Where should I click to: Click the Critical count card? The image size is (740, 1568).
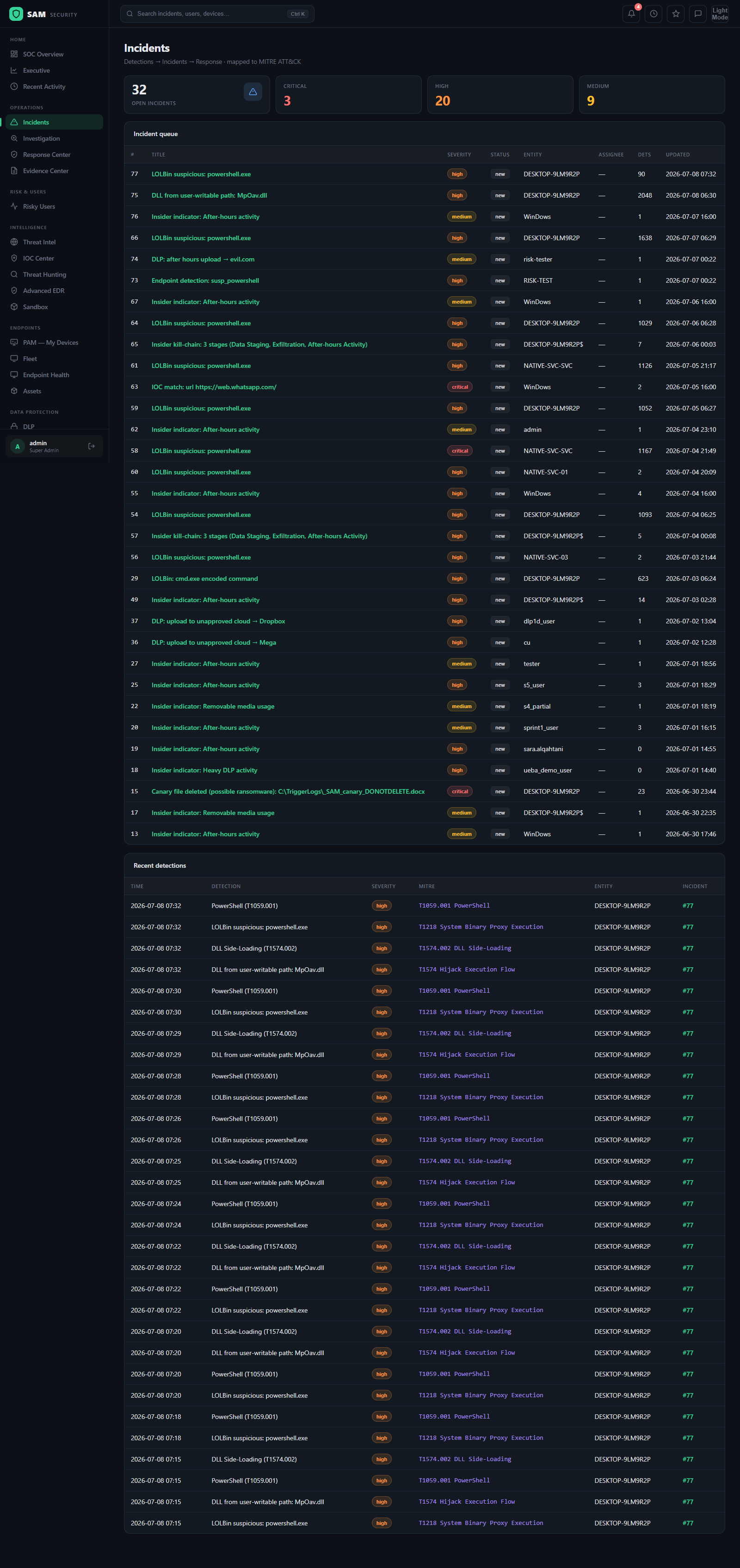348,94
